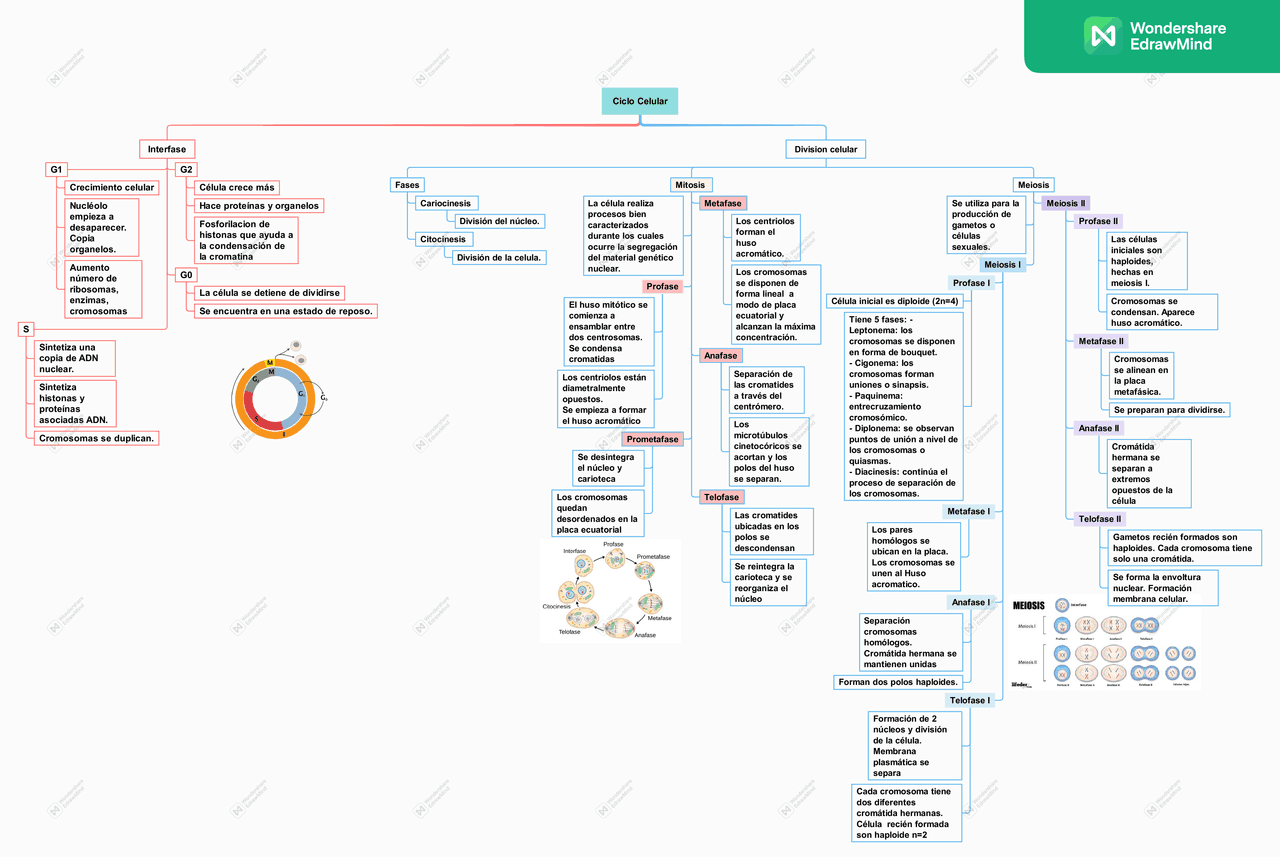Click "Forman dos polos haploides." node
Image resolution: width=1280 pixels, height=857 pixels.
click(898, 682)
